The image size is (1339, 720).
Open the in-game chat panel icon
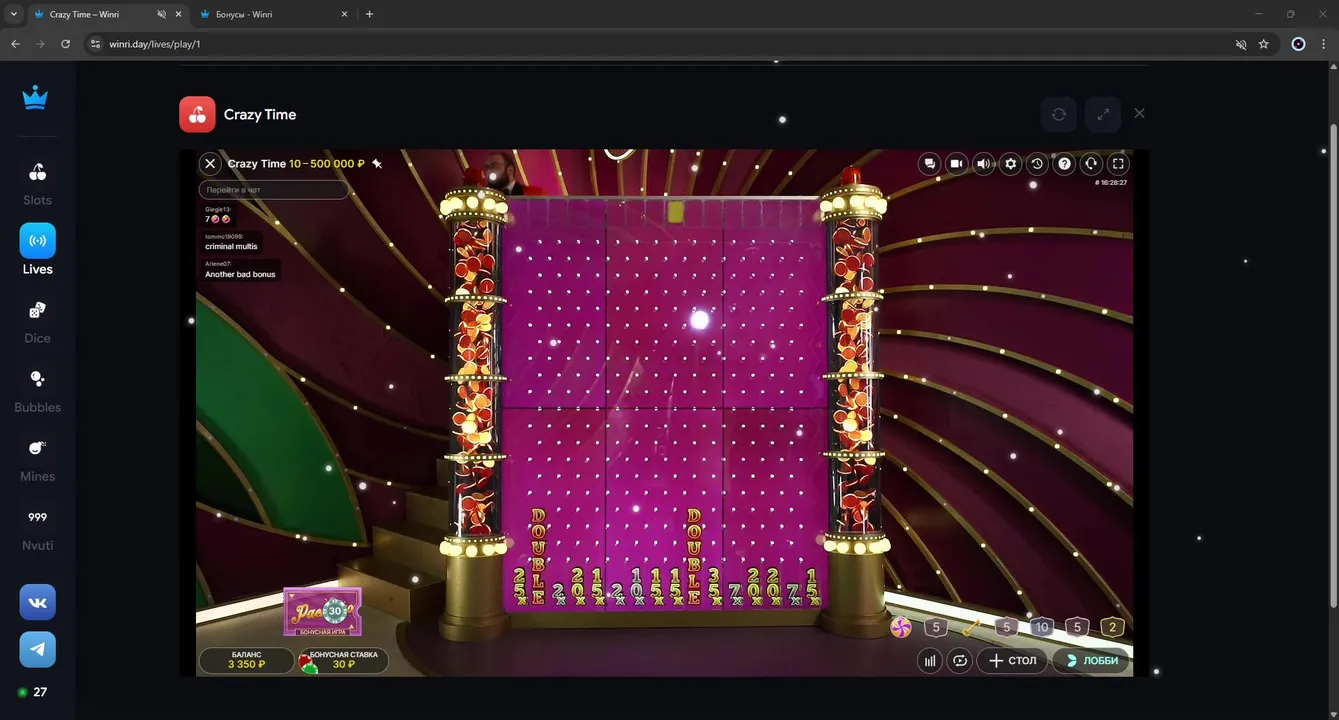coord(930,163)
